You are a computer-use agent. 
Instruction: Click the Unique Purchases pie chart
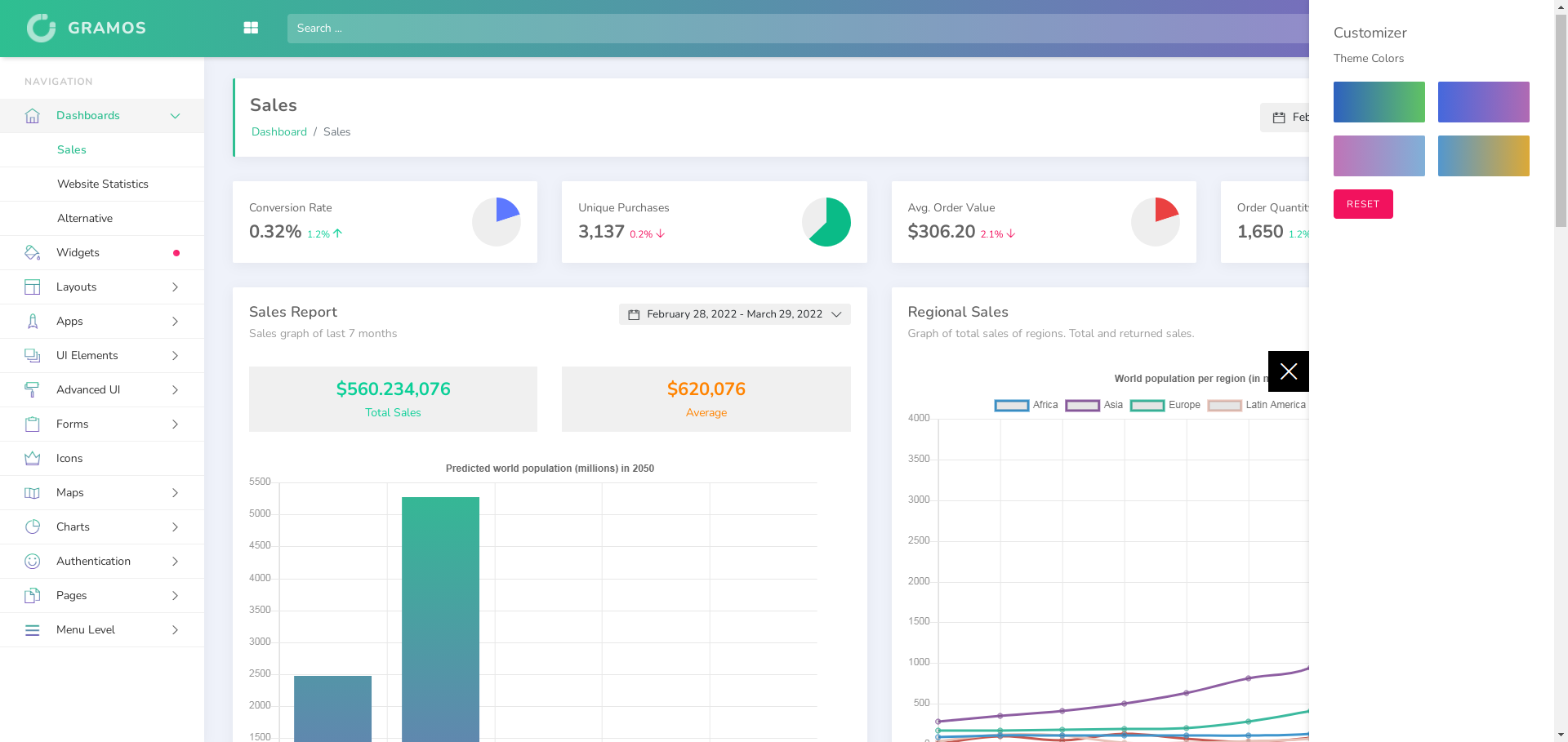[826, 222]
